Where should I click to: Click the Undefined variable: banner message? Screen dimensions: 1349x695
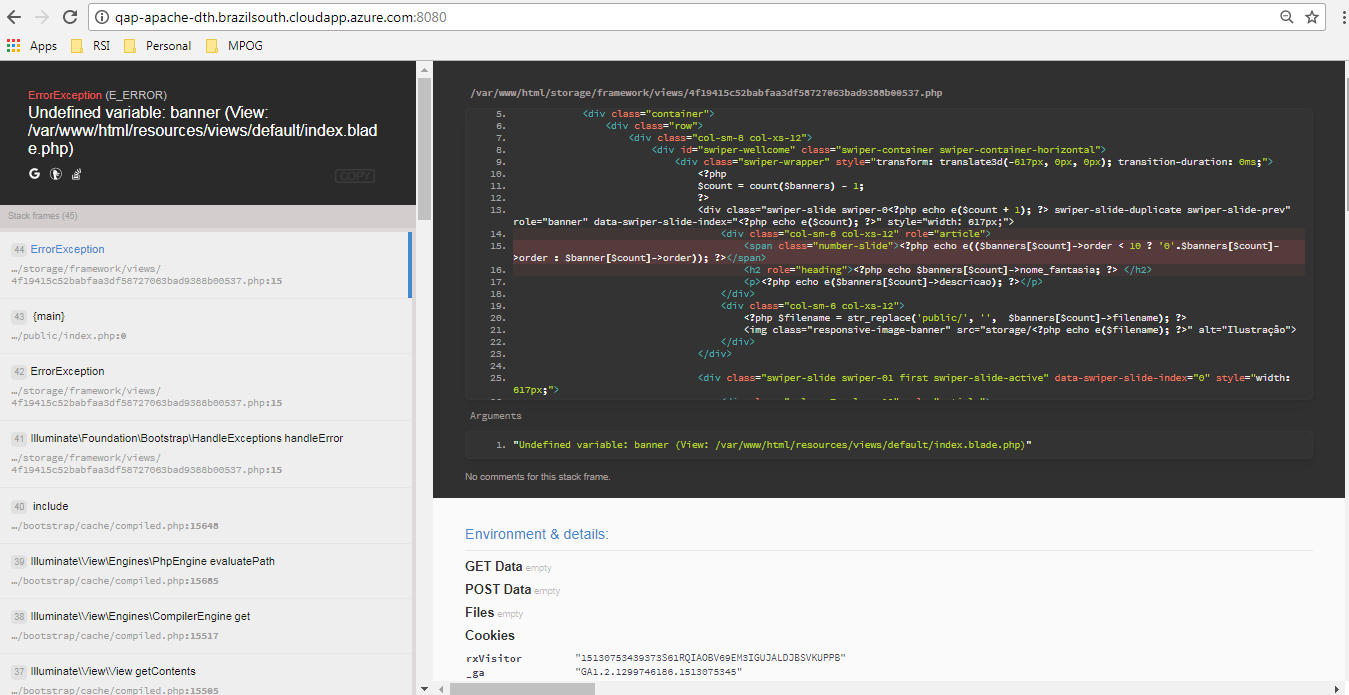click(x=203, y=131)
